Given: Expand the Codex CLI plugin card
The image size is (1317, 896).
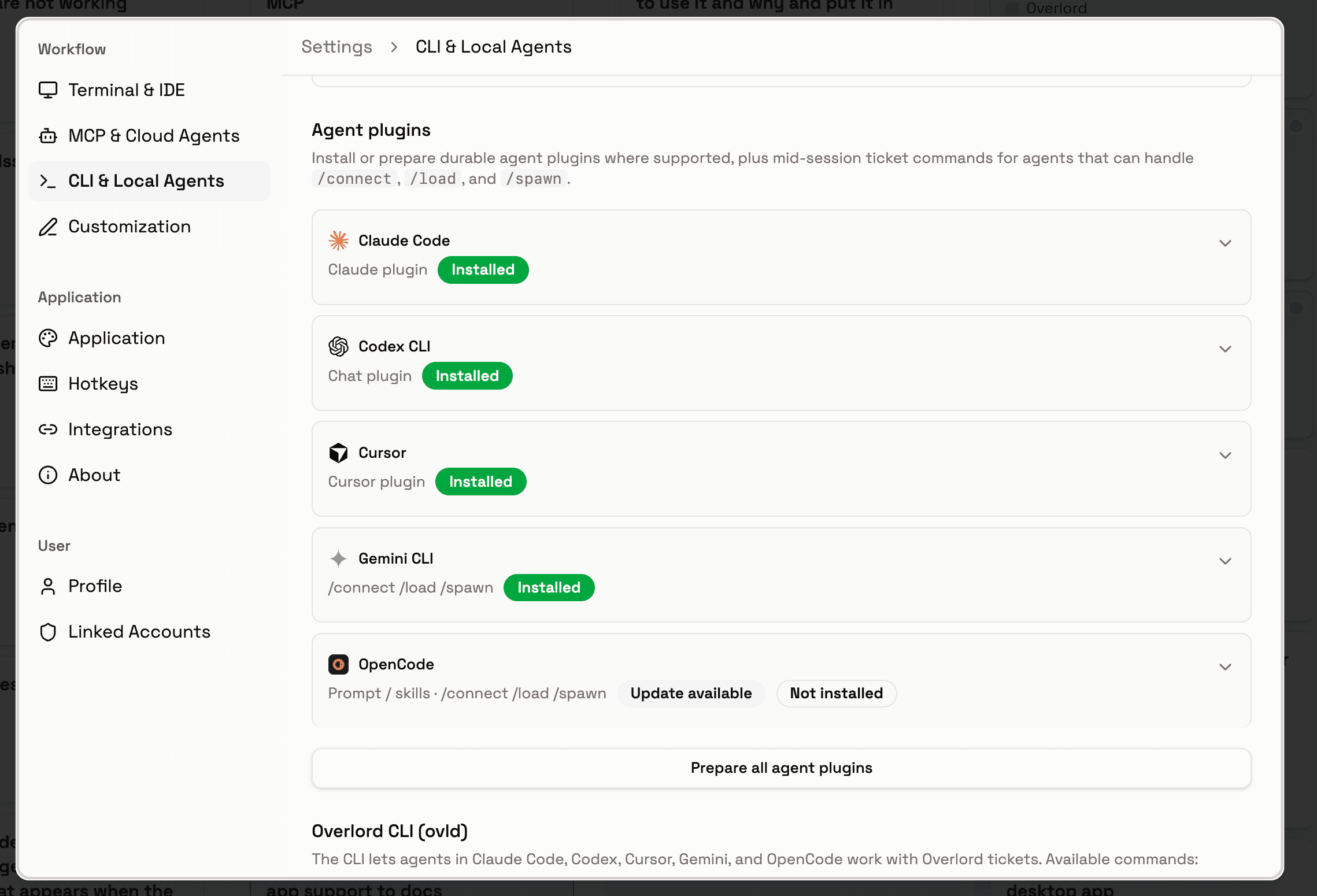Looking at the screenshot, I should click(1225, 349).
